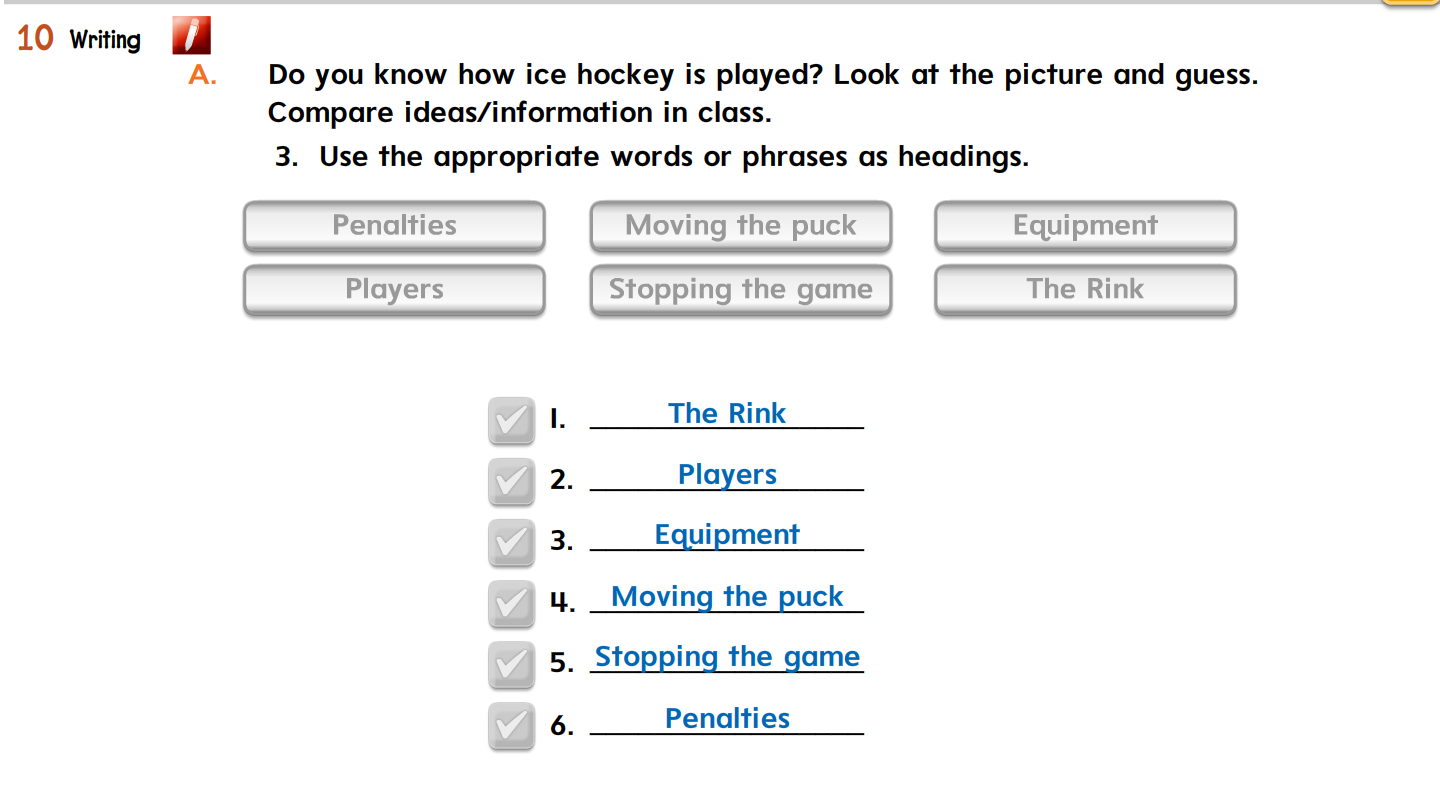Toggle the checkbox beside answer 4

tap(511, 604)
